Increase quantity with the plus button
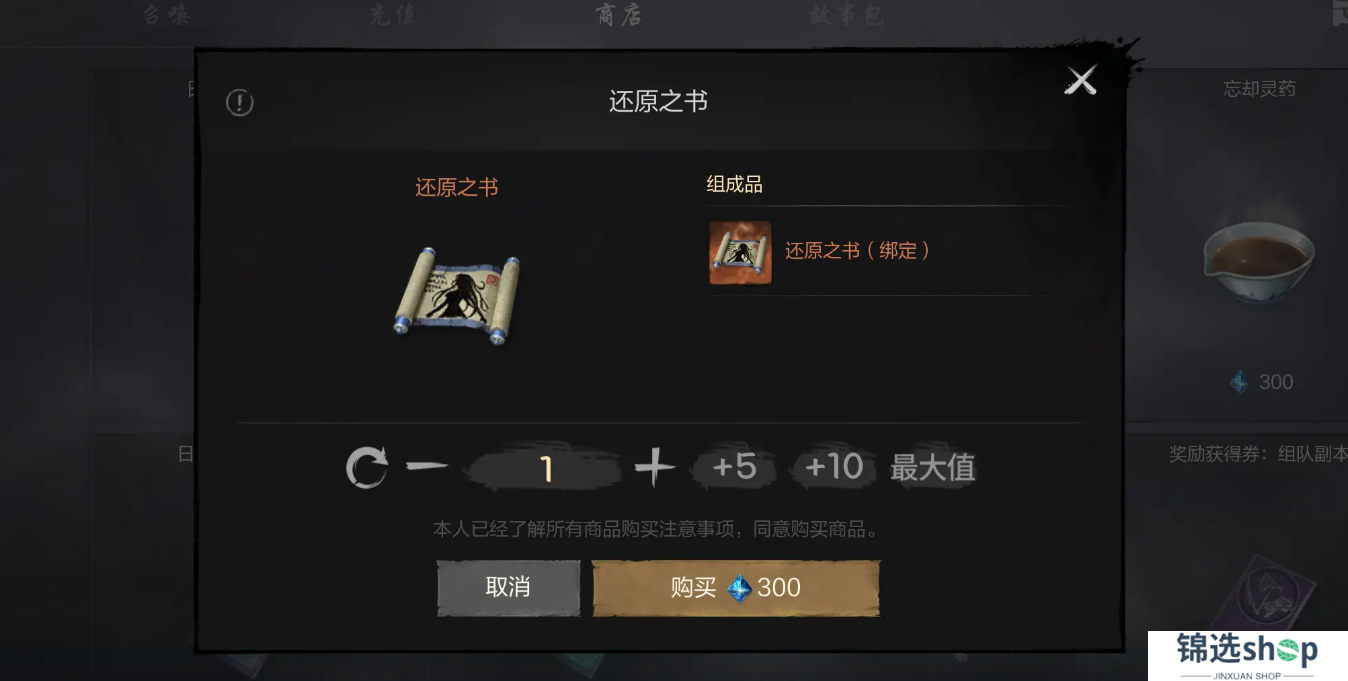The height and width of the screenshot is (681, 1348). 655,467
